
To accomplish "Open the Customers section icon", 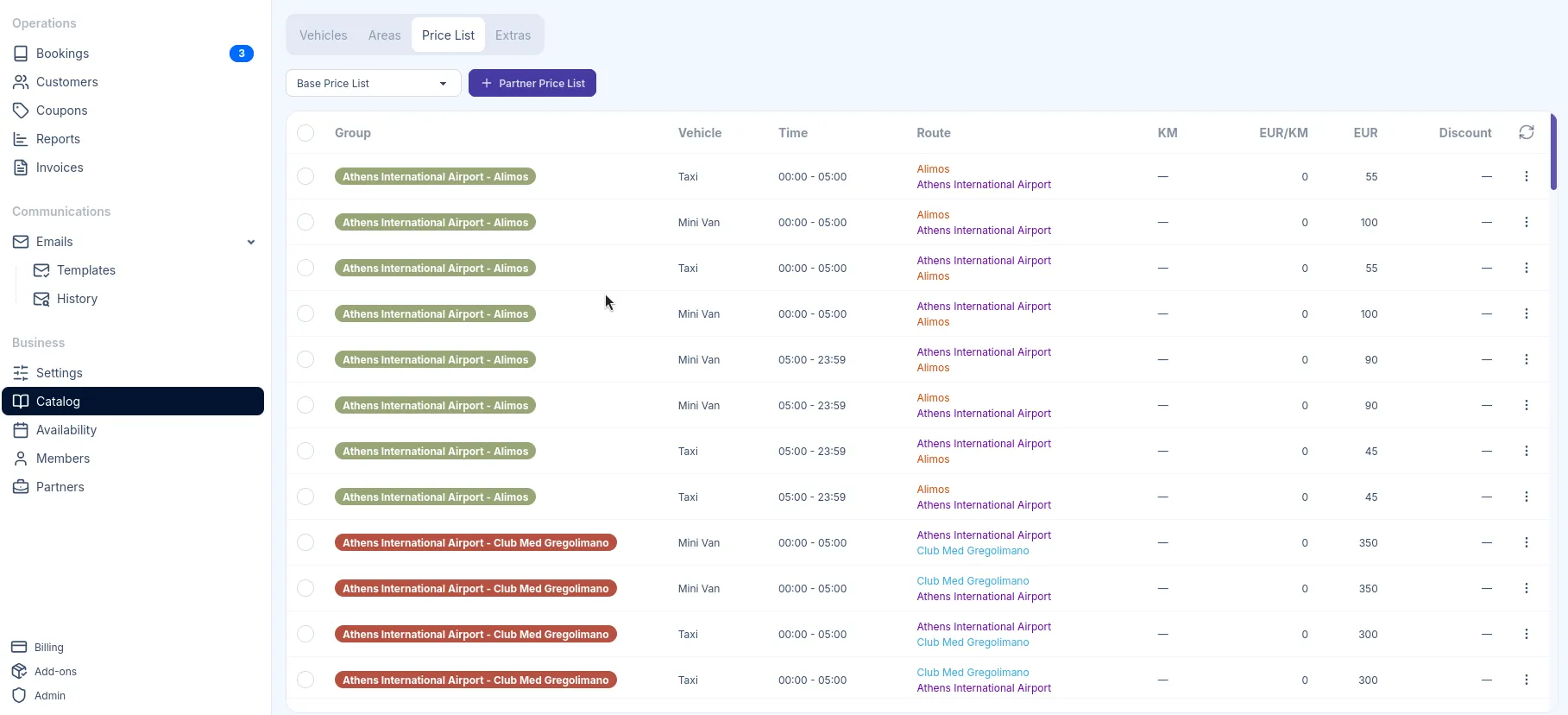I will click(21, 82).
